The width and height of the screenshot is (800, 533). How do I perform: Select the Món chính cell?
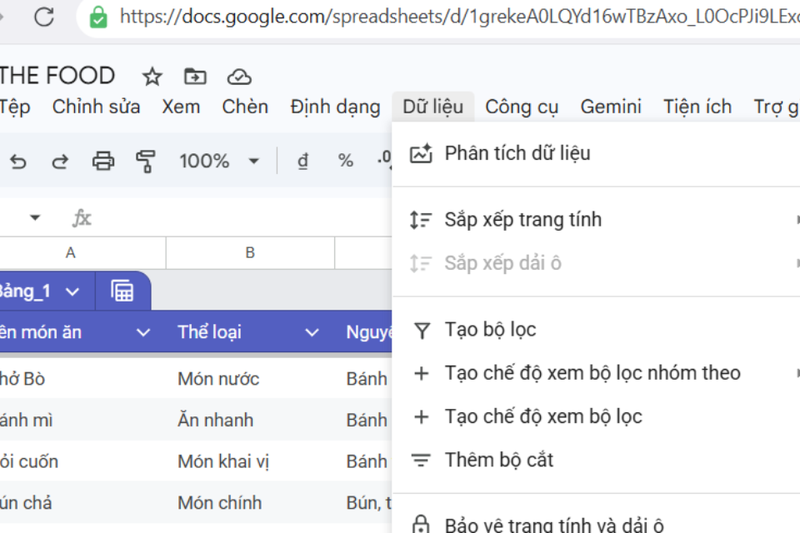tap(250, 503)
